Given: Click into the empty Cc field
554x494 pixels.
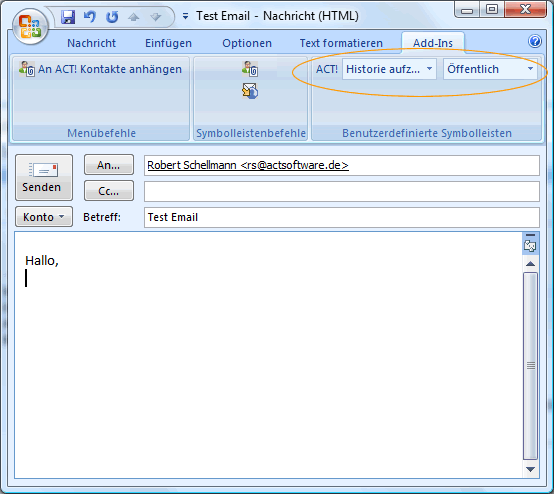Looking at the screenshot, I should pos(342,191).
